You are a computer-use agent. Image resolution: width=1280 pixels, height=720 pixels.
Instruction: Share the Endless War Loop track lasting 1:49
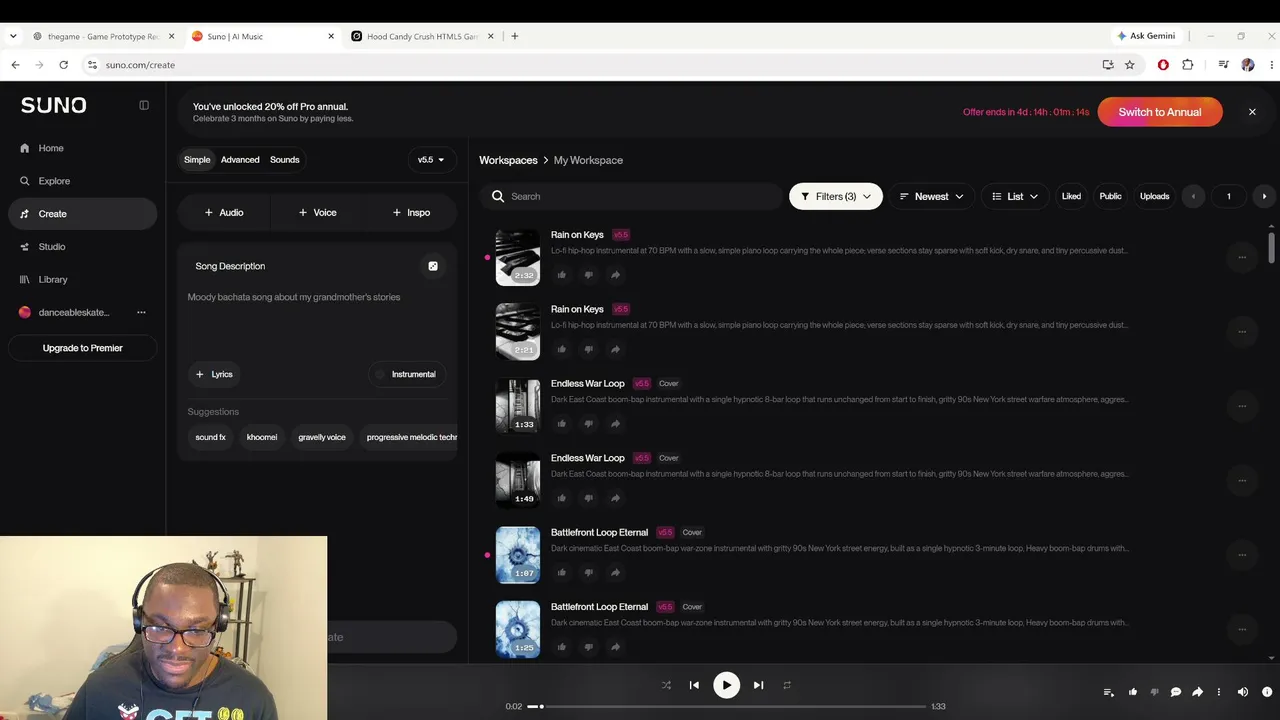pos(615,498)
